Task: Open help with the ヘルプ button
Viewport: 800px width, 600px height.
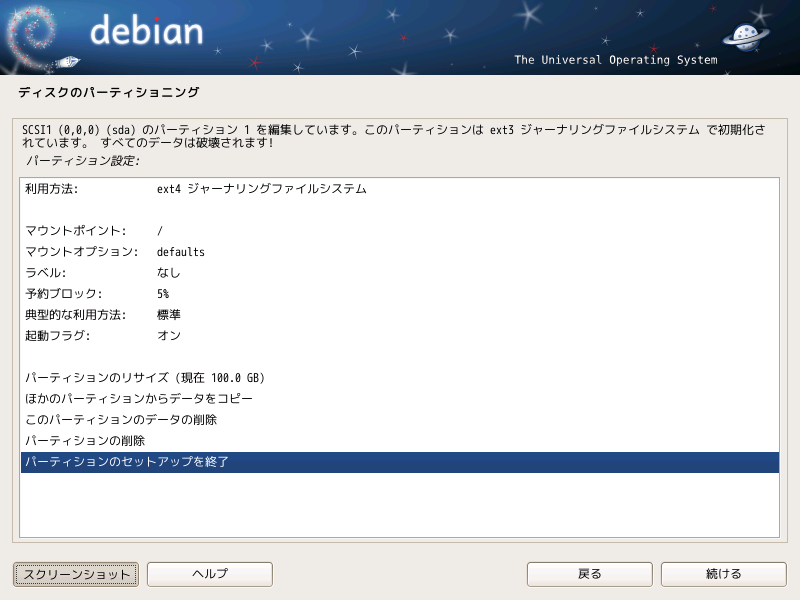Action: pos(210,574)
